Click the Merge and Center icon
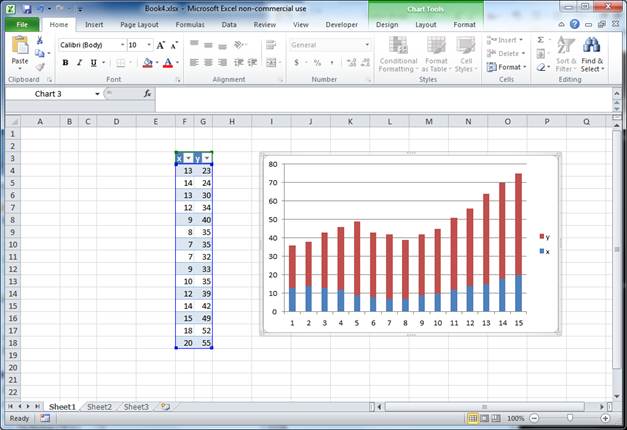This screenshot has width=627, height=430. (x=271, y=62)
